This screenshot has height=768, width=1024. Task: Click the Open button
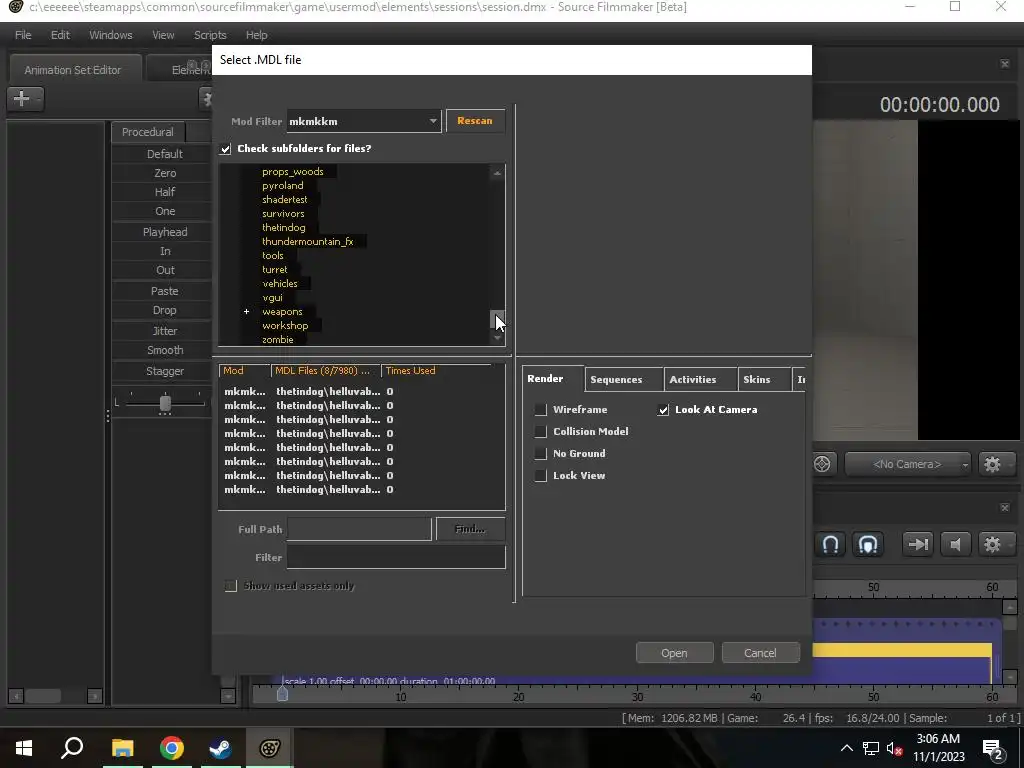pyautogui.click(x=674, y=653)
